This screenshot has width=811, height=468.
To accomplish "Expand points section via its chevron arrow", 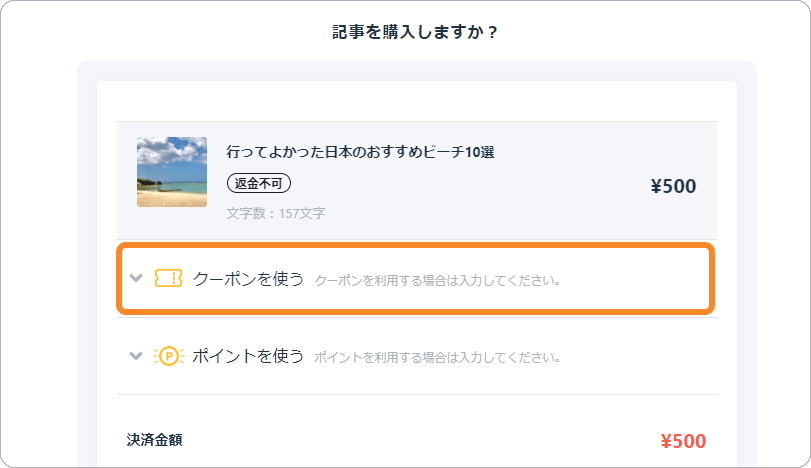I will tap(136, 356).
